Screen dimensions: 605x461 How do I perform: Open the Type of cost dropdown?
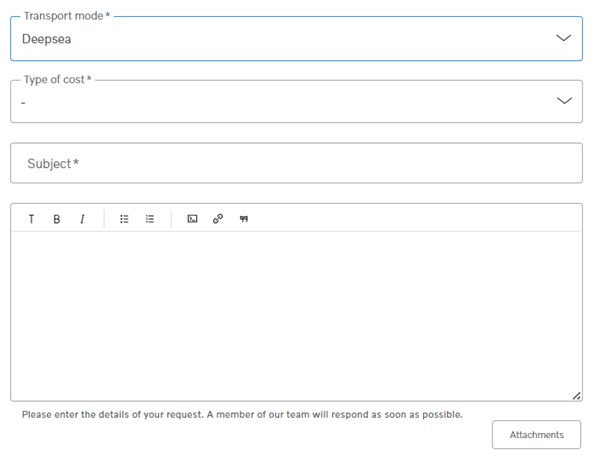coord(296,101)
